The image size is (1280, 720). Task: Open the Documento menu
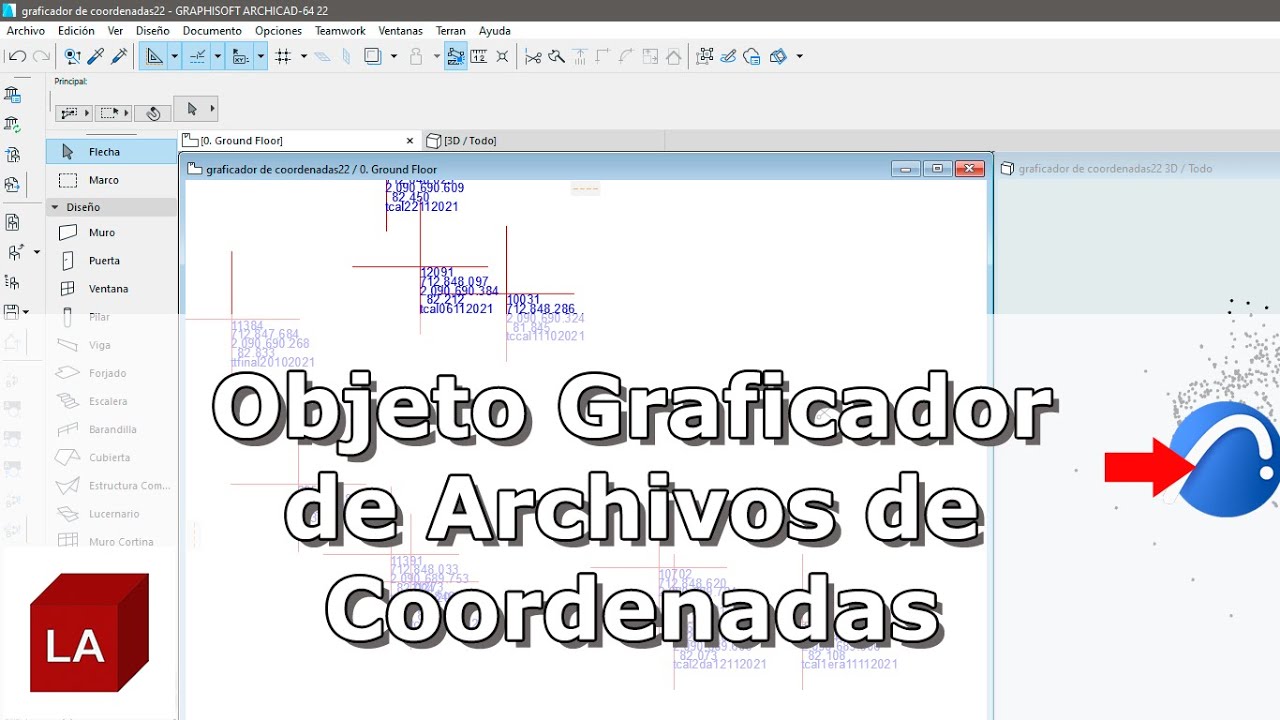click(x=212, y=31)
